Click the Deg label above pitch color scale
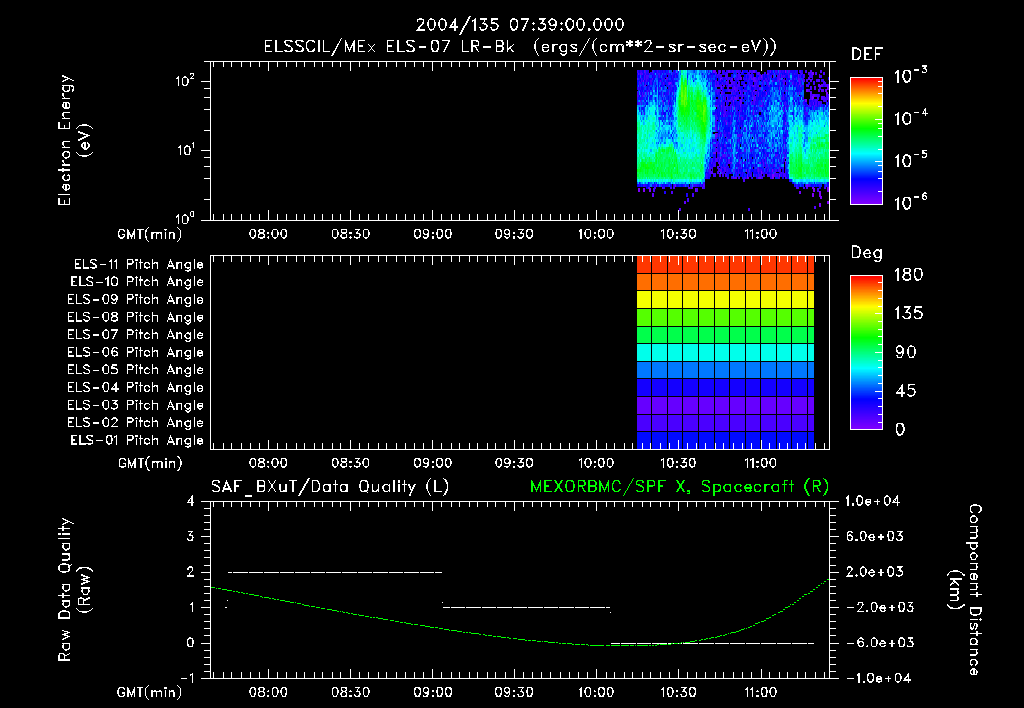This screenshot has height=708, width=1024. pos(866,253)
